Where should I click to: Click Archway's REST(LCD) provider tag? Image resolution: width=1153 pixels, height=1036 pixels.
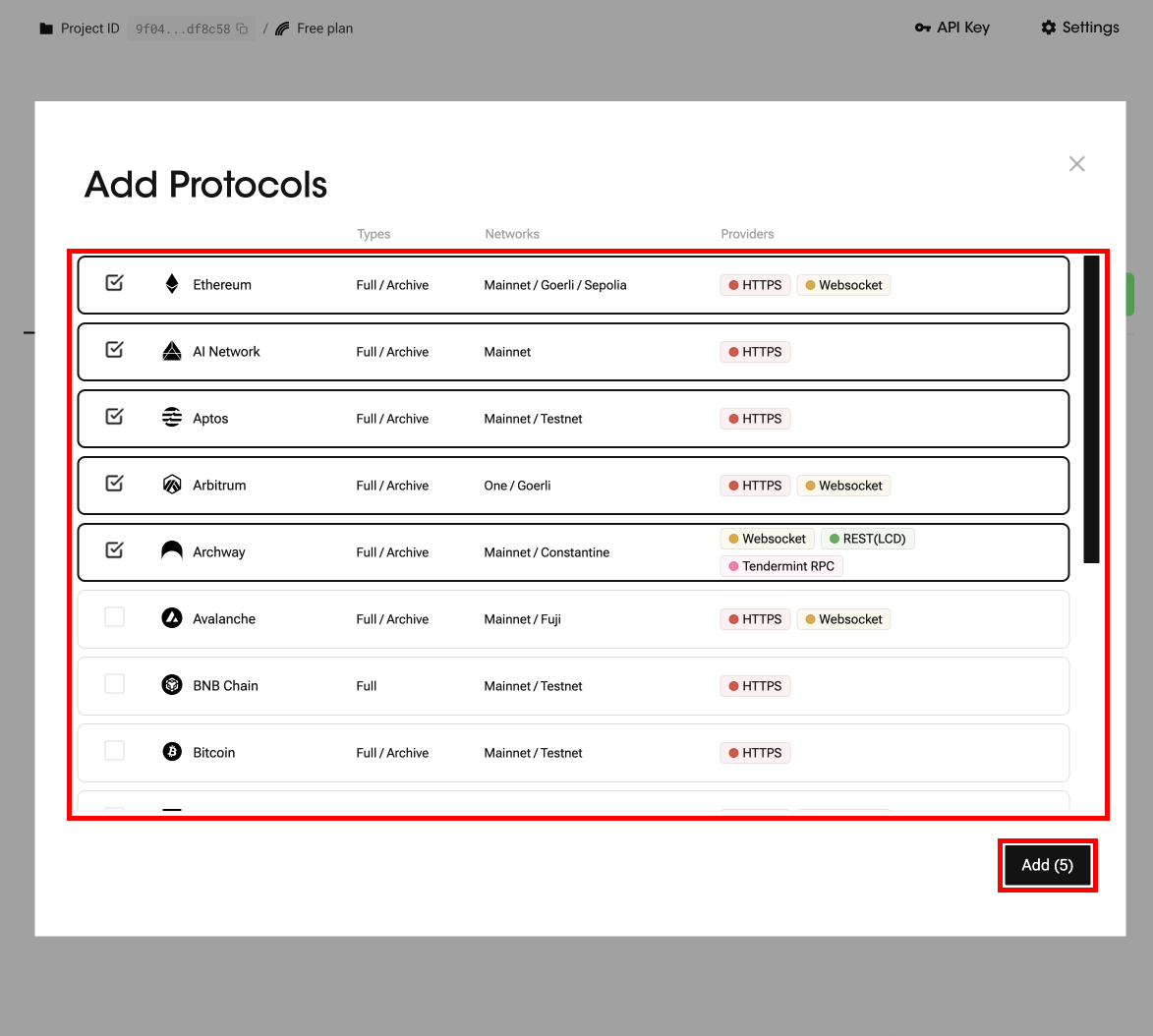click(x=868, y=539)
